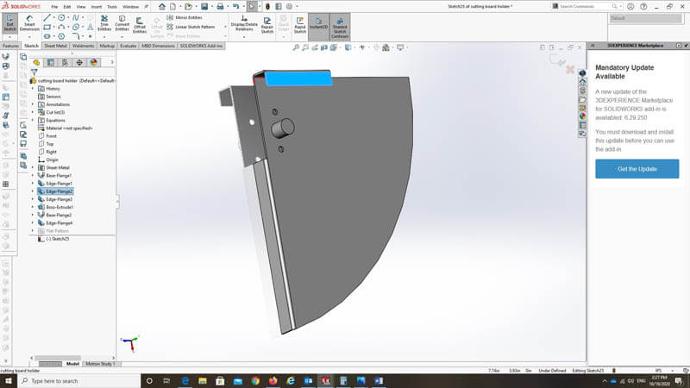690x388 pixels.
Task: Expand the Sheet-Metal tree node
Action: point(33,168)
